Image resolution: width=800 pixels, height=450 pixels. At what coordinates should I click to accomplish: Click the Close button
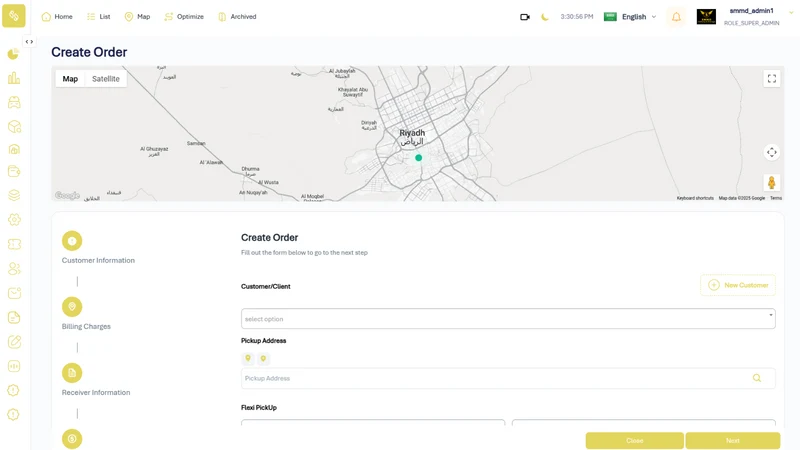pyautogui.click(x=635, y=440)
